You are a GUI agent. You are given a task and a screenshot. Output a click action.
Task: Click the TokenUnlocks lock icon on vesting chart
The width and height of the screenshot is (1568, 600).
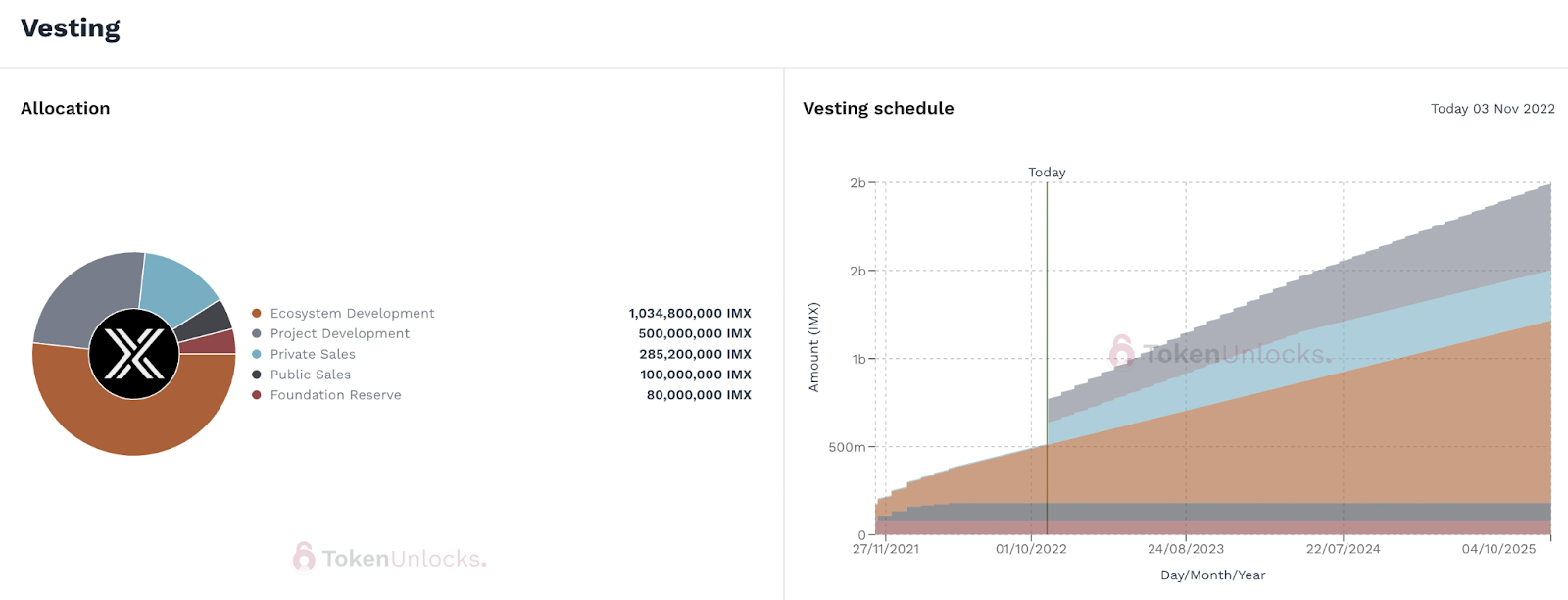click(x=1121, y=351)
